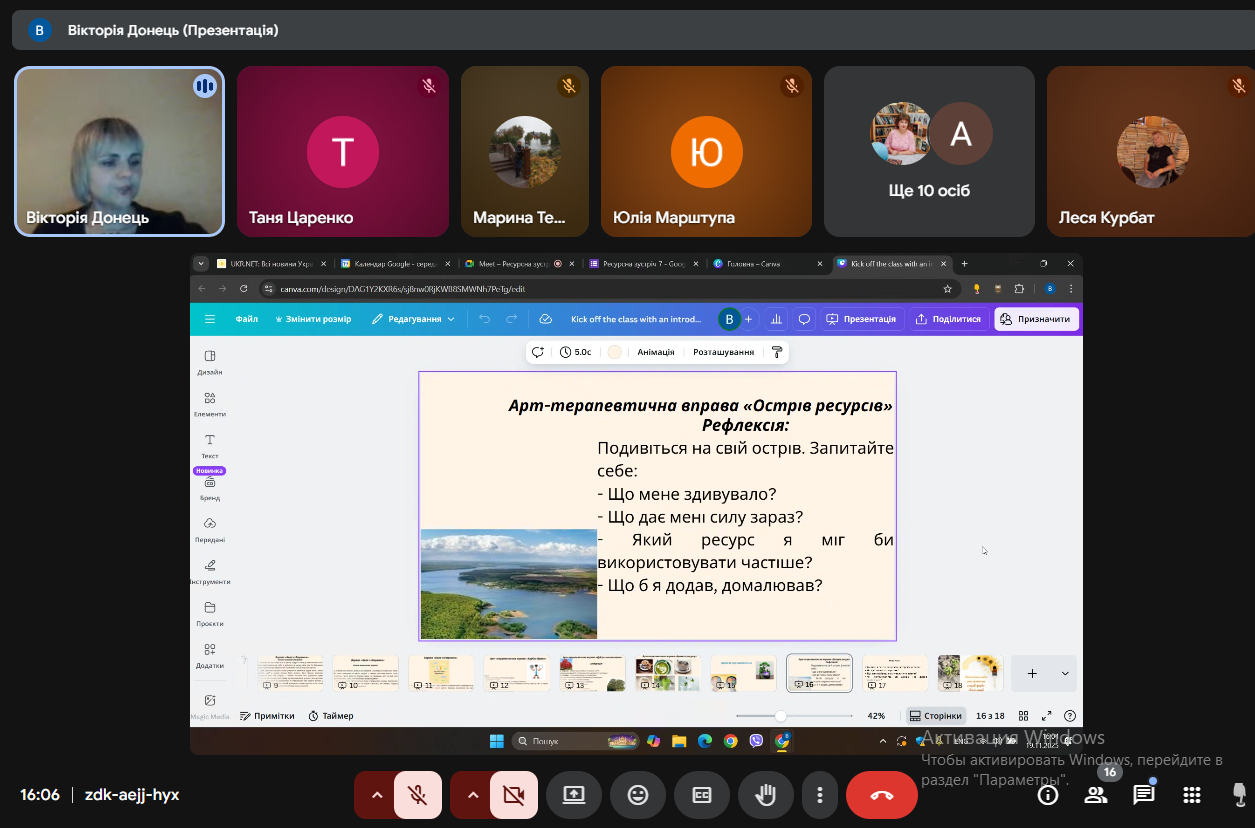This screenshot has height=828, width=1255.
Task: Open the activities grid icon
Action: pyautogui.click(x=1191, y=795)
